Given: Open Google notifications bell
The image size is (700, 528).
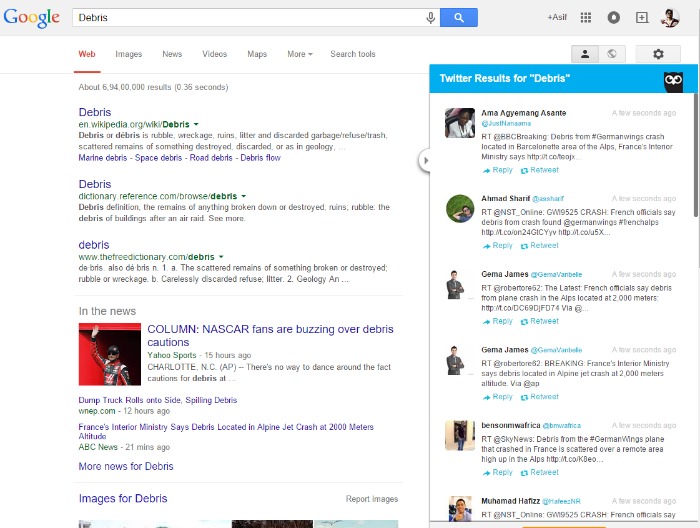Looking at the screenshot, I should [614, 17].
